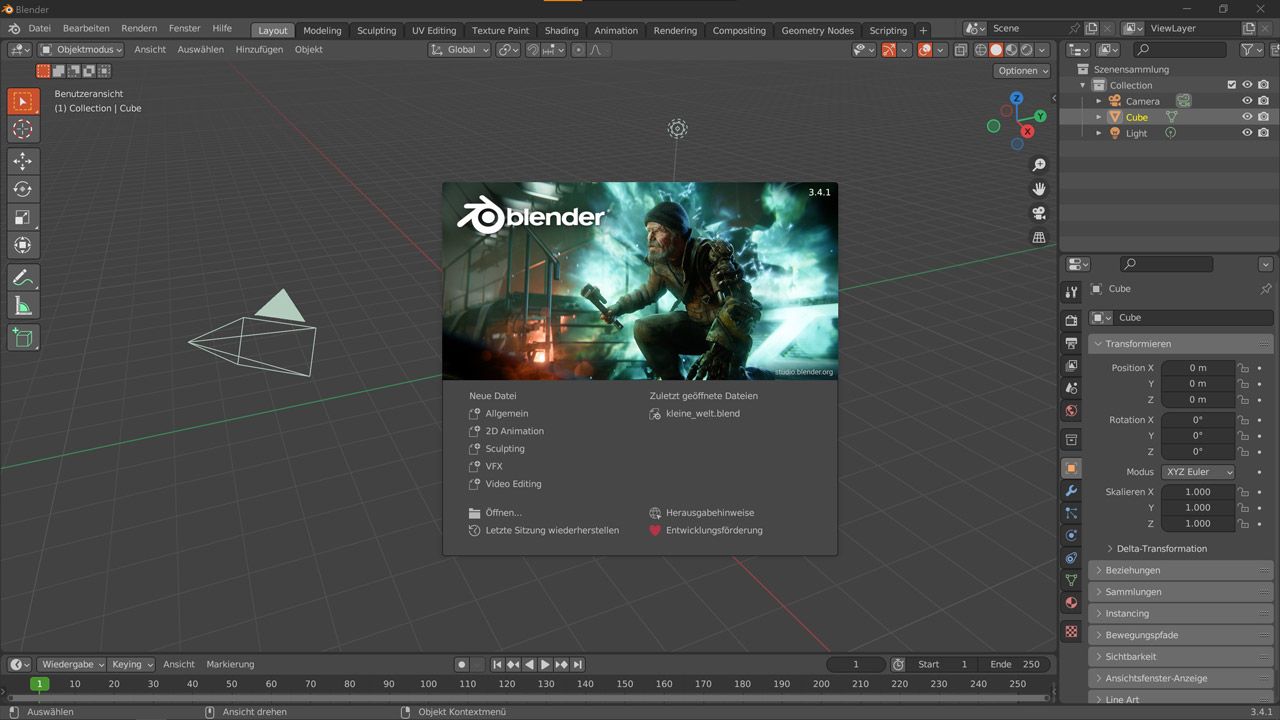The height and width of the screenshot is (720, 1280).
Task: Open the Global transform orientation dropdown
Action: point(459,49)
